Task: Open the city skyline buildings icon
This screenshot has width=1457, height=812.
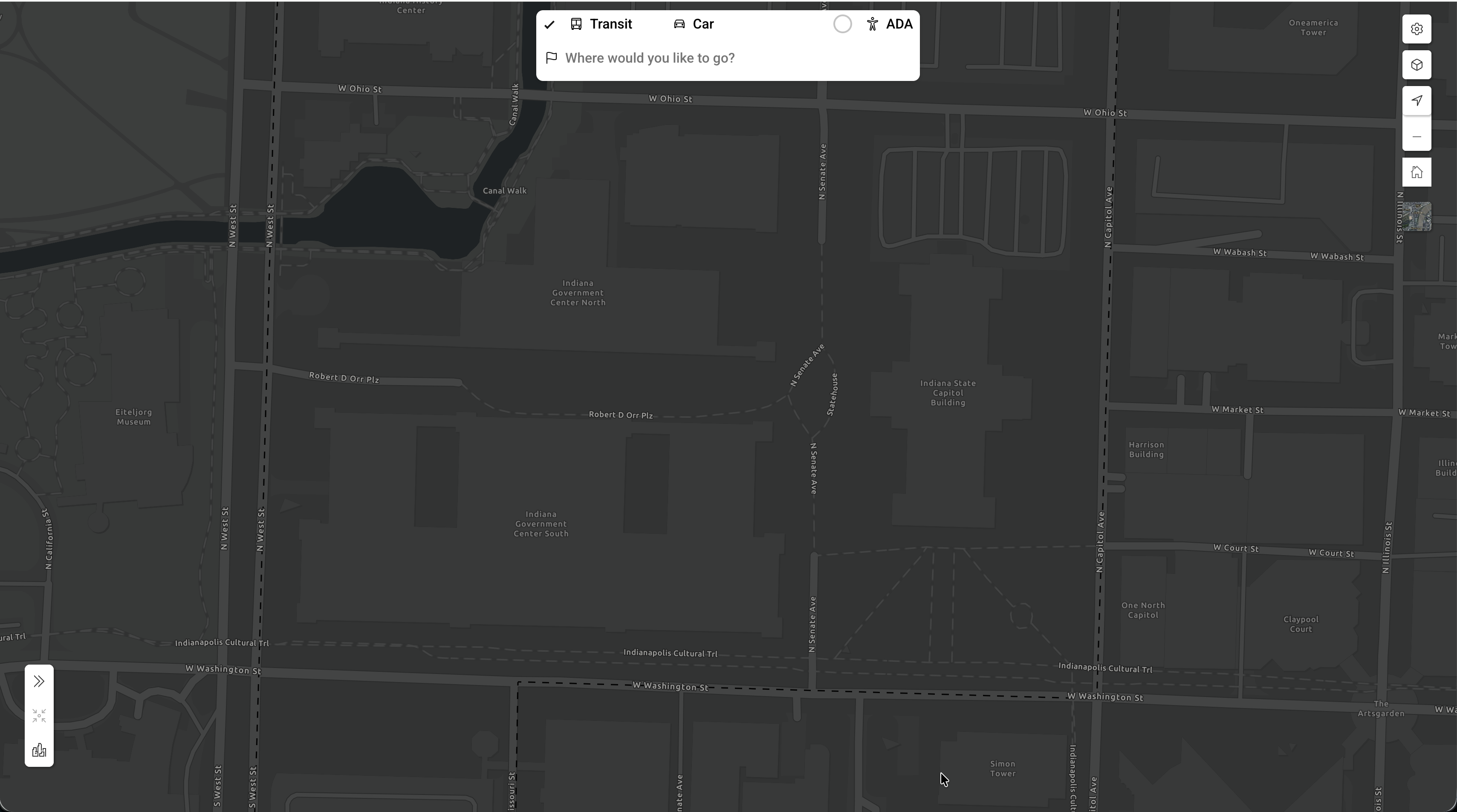Action: click(39, 750)
